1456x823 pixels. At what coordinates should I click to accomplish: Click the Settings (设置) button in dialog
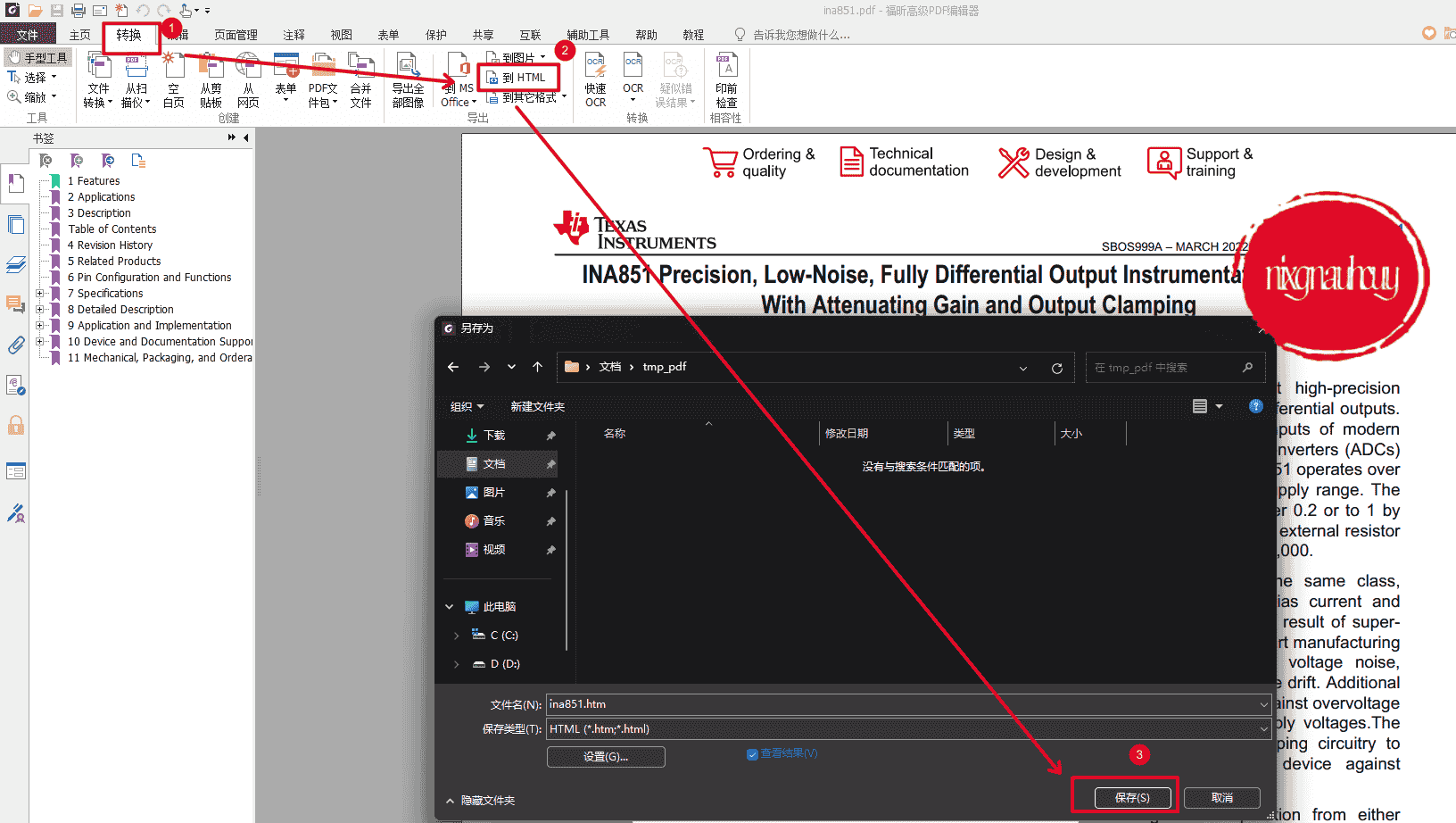[x=606, y=757]
